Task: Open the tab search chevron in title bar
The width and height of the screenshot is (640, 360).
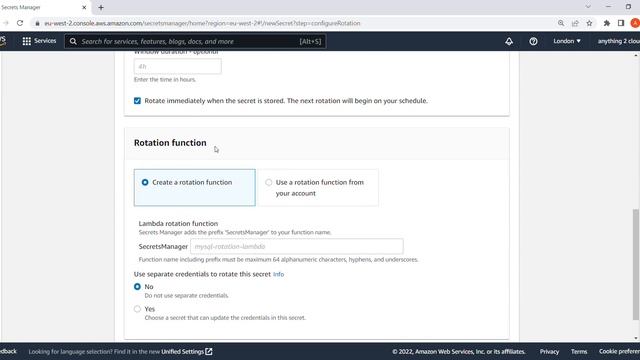Action: coord(588,7)
